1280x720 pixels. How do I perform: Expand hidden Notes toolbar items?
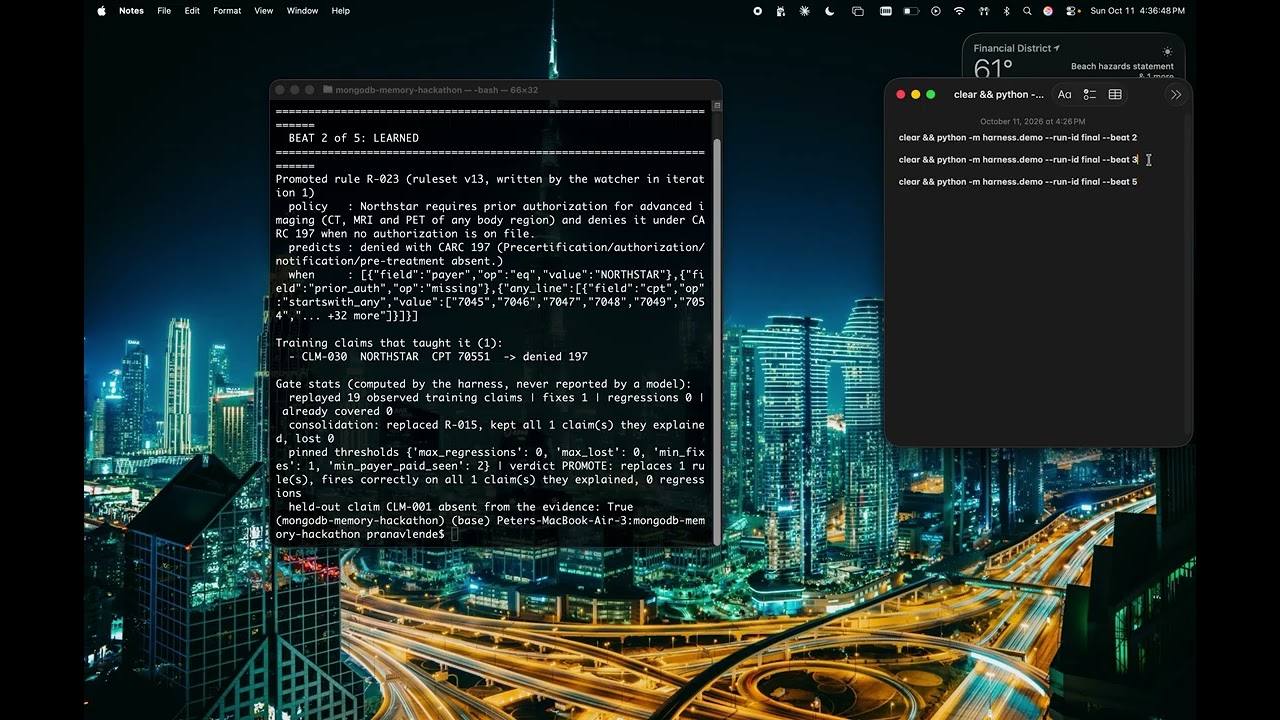point(1176,94)
